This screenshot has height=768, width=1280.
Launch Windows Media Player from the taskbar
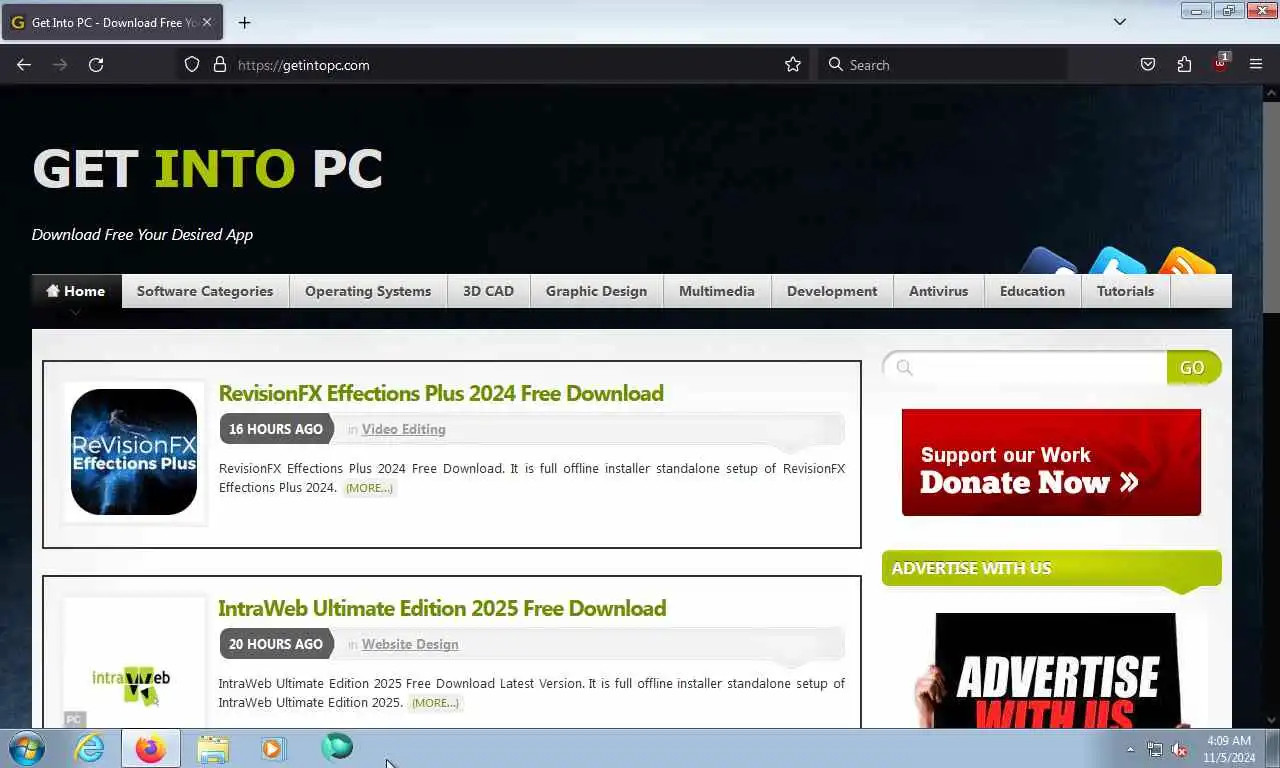click(274, 748)
